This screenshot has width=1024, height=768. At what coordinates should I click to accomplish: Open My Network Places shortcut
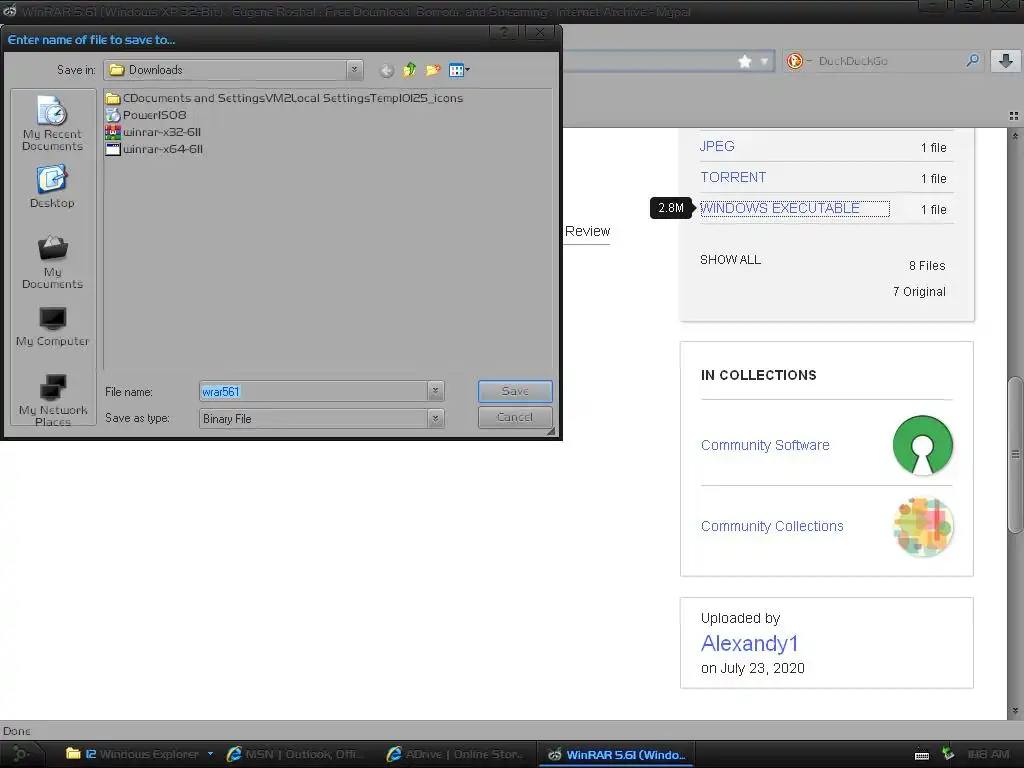coord(52,400)
